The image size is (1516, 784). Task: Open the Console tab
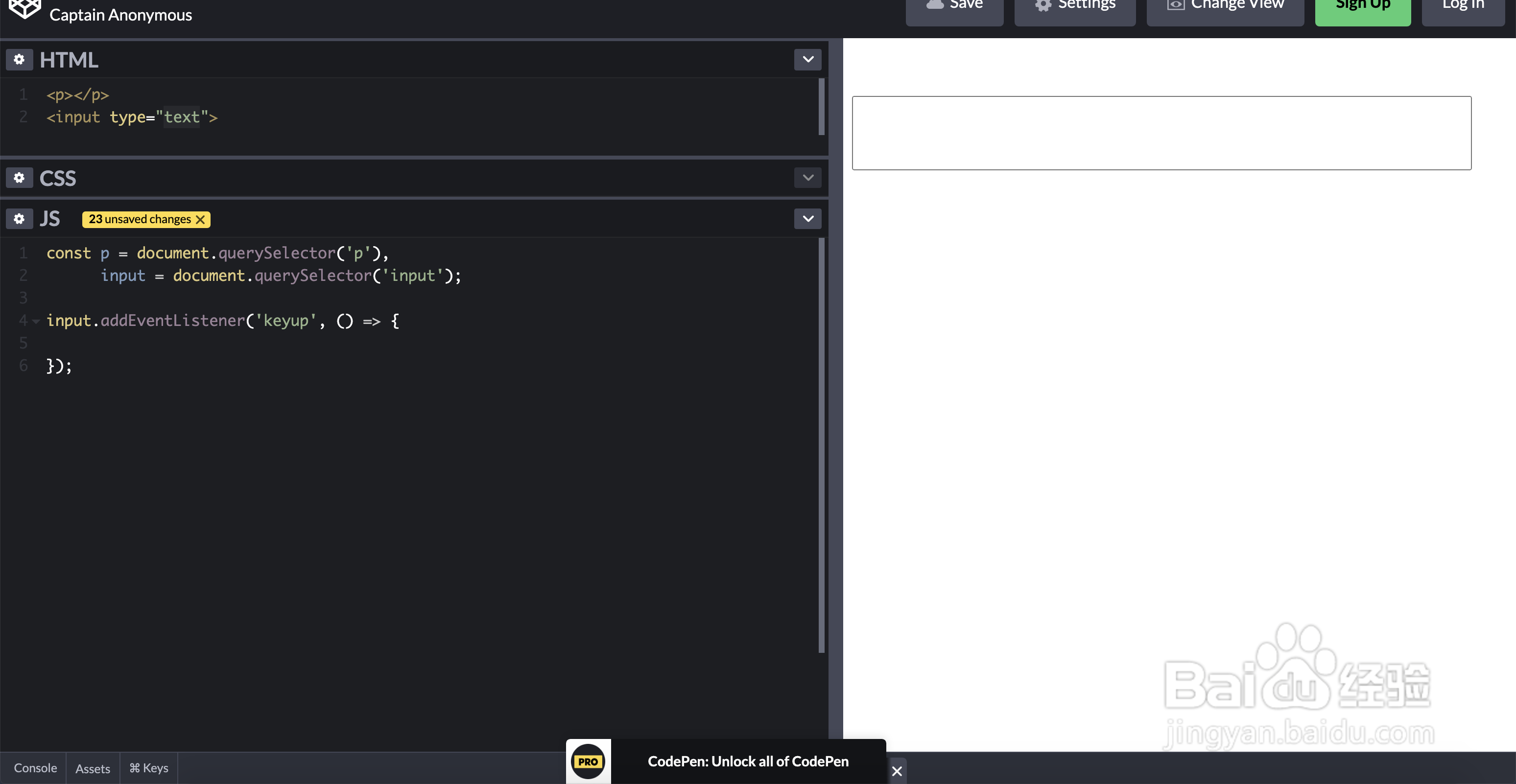tap(35, 768)
